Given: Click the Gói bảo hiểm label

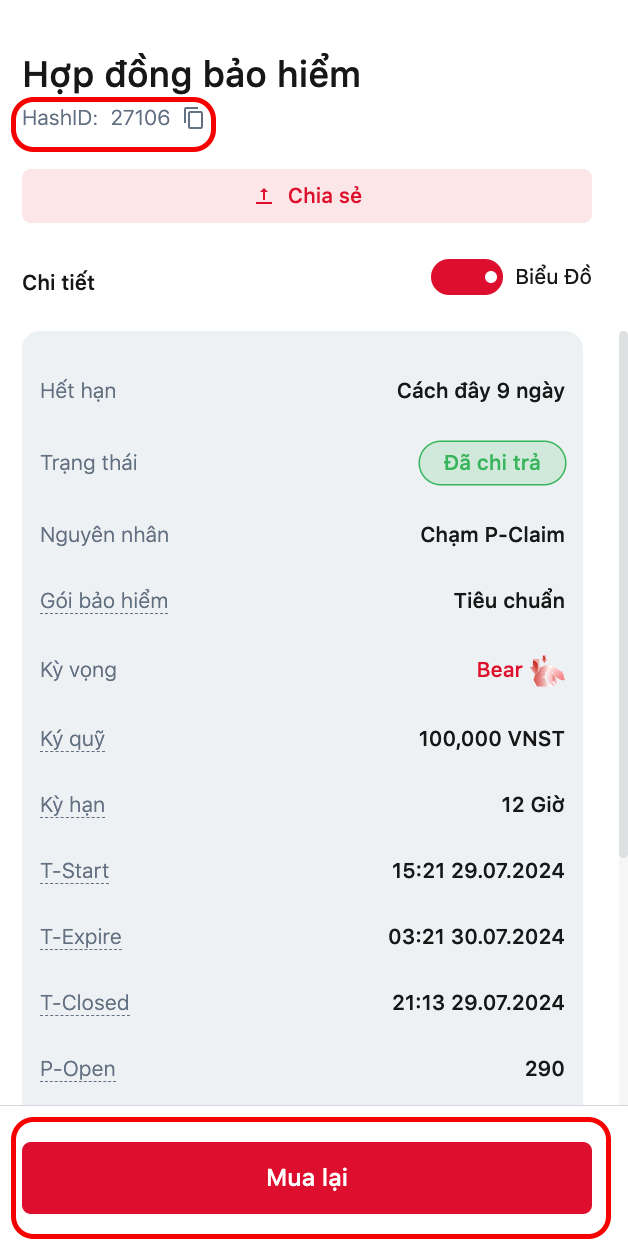Looking at the screenshot, I should (104, 601).
